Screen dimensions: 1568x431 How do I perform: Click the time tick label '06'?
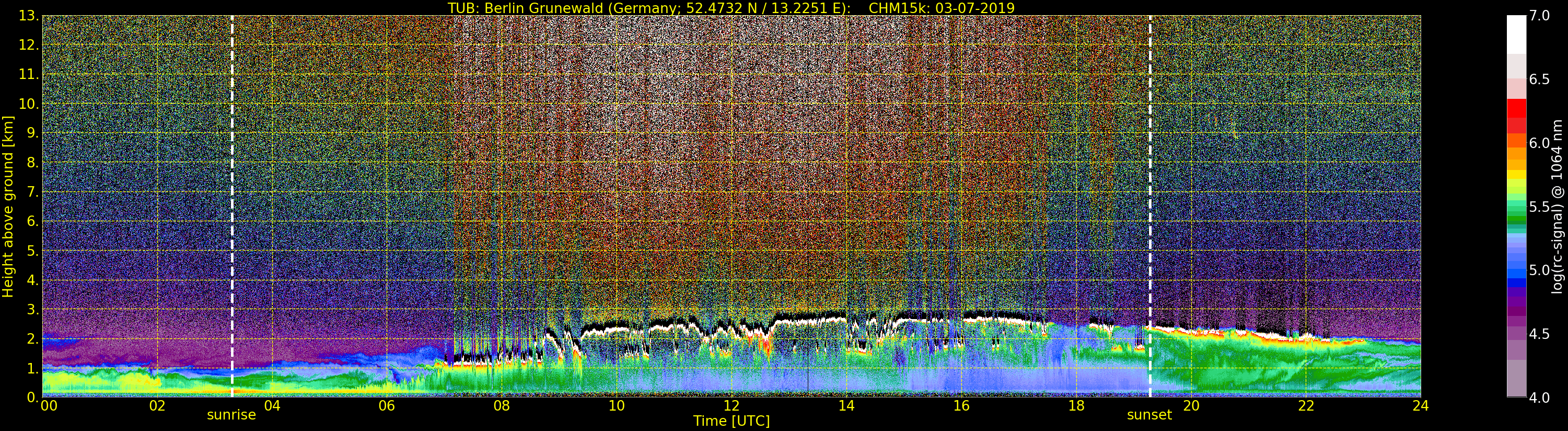coord(387,405)
